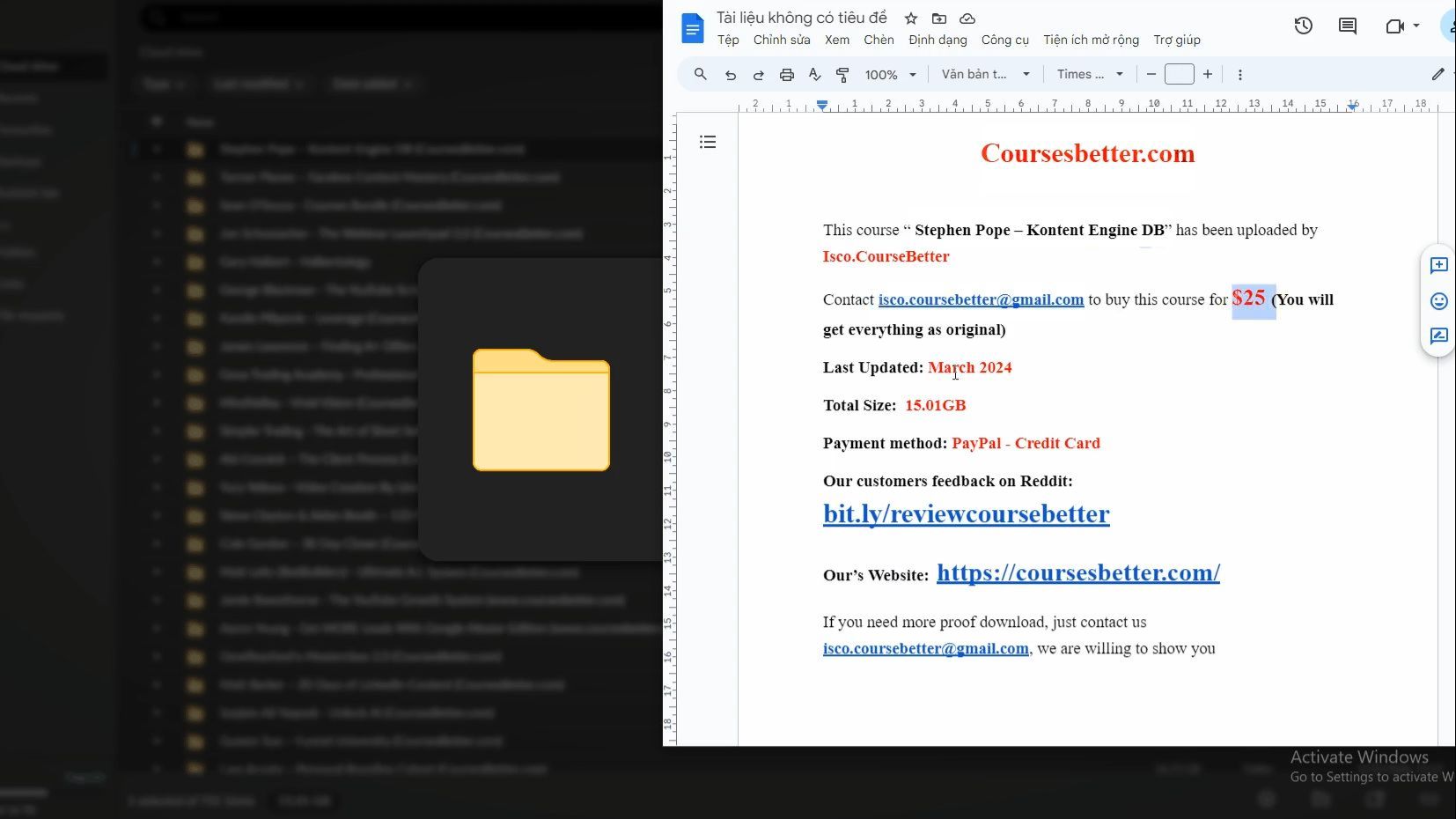Open the zoom 100% dropdown
The image size is (1456, 819).
pyautogui.click(x=890, y=75)
